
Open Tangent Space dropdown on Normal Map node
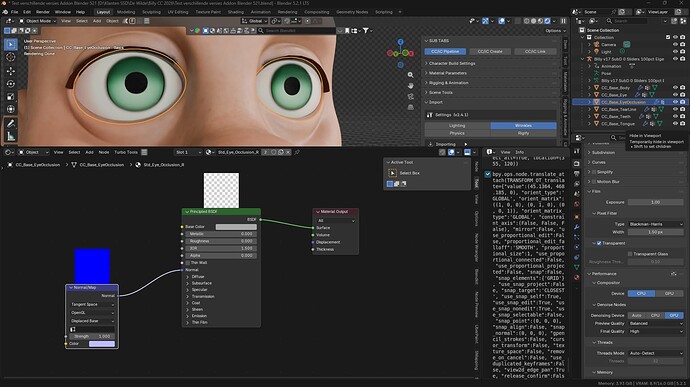(x=92, y=304)
